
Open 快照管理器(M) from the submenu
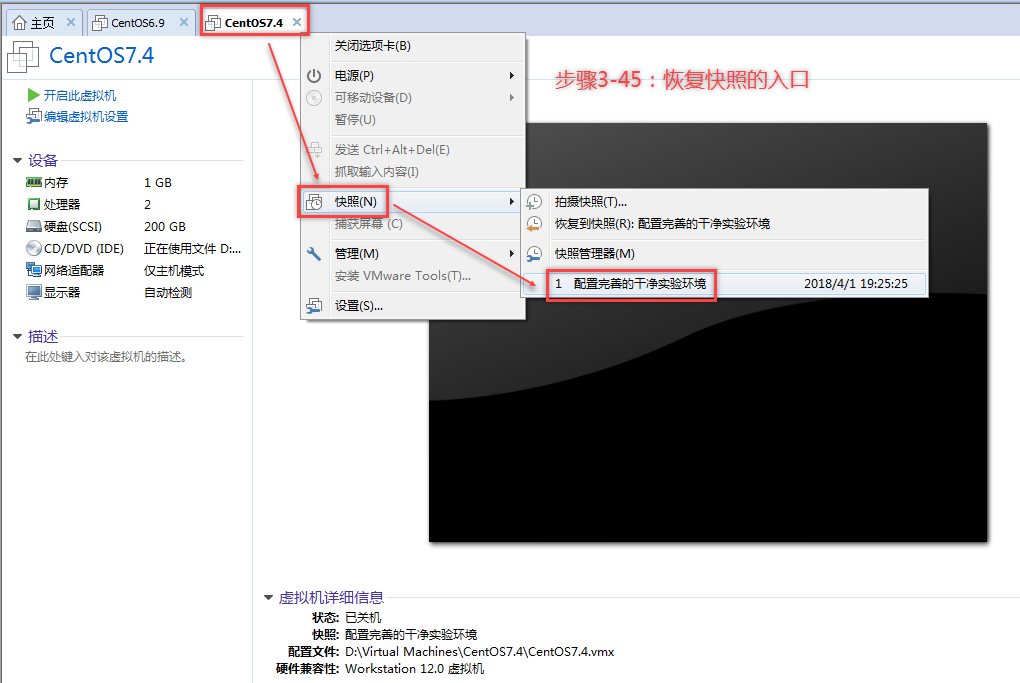[725, 254]
